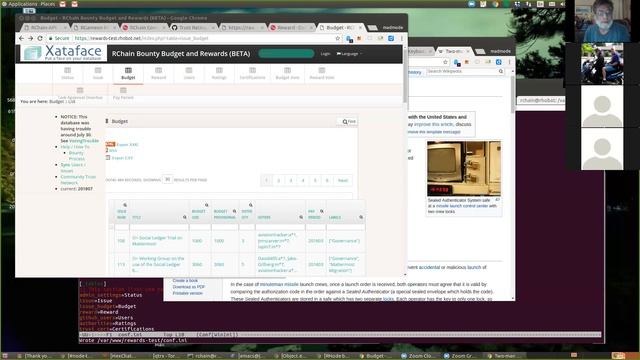640x360 pixels.
Task: Go to results page 3
Action: tap(291, 180)
